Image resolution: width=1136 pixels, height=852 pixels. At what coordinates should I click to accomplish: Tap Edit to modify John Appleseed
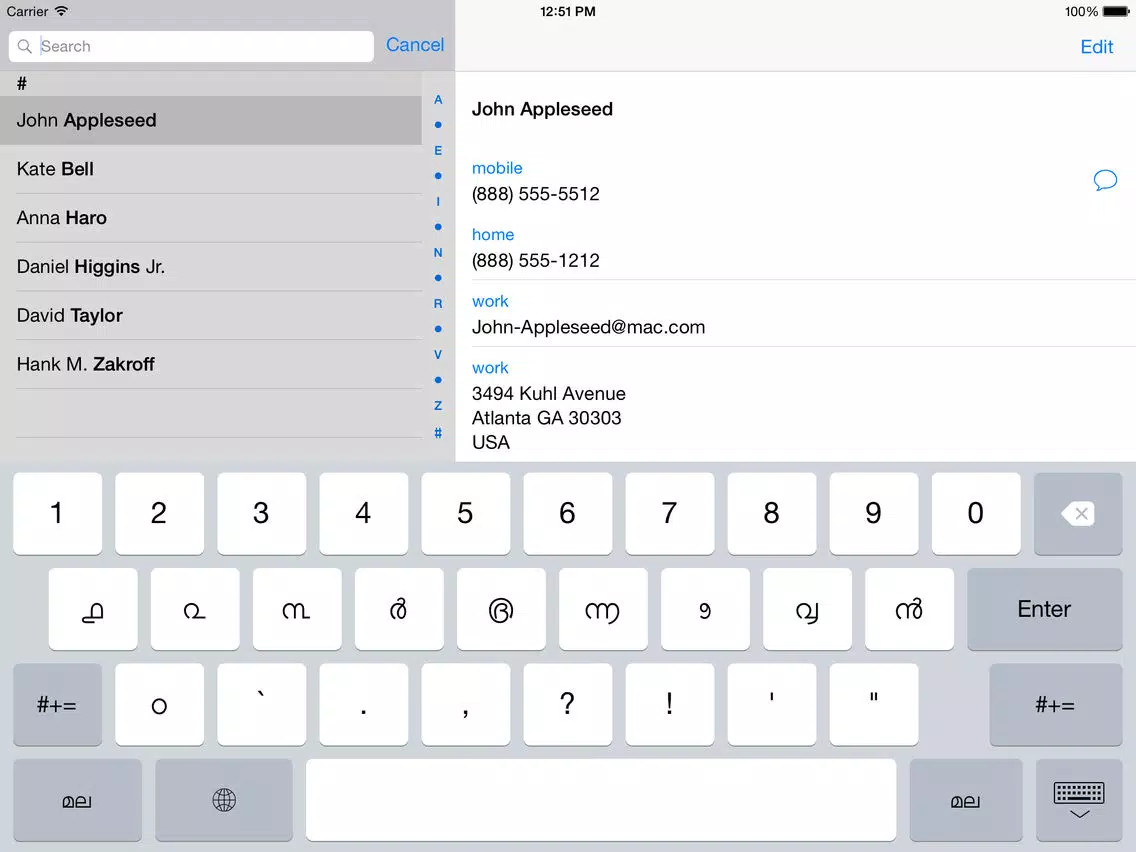tap(1096, 47)
